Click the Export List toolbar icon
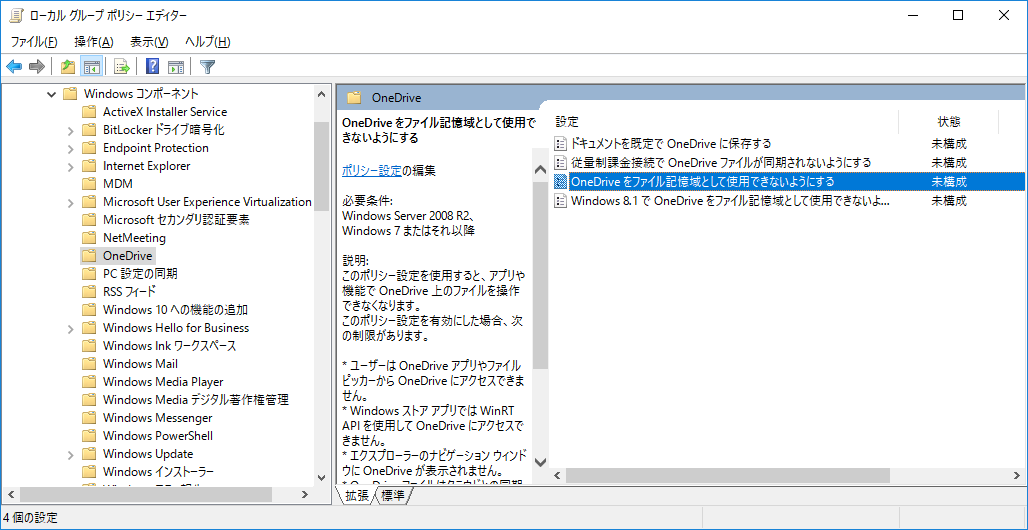Screen dimensions: 1028x530 pyautogui.click(x=121, y=66)
